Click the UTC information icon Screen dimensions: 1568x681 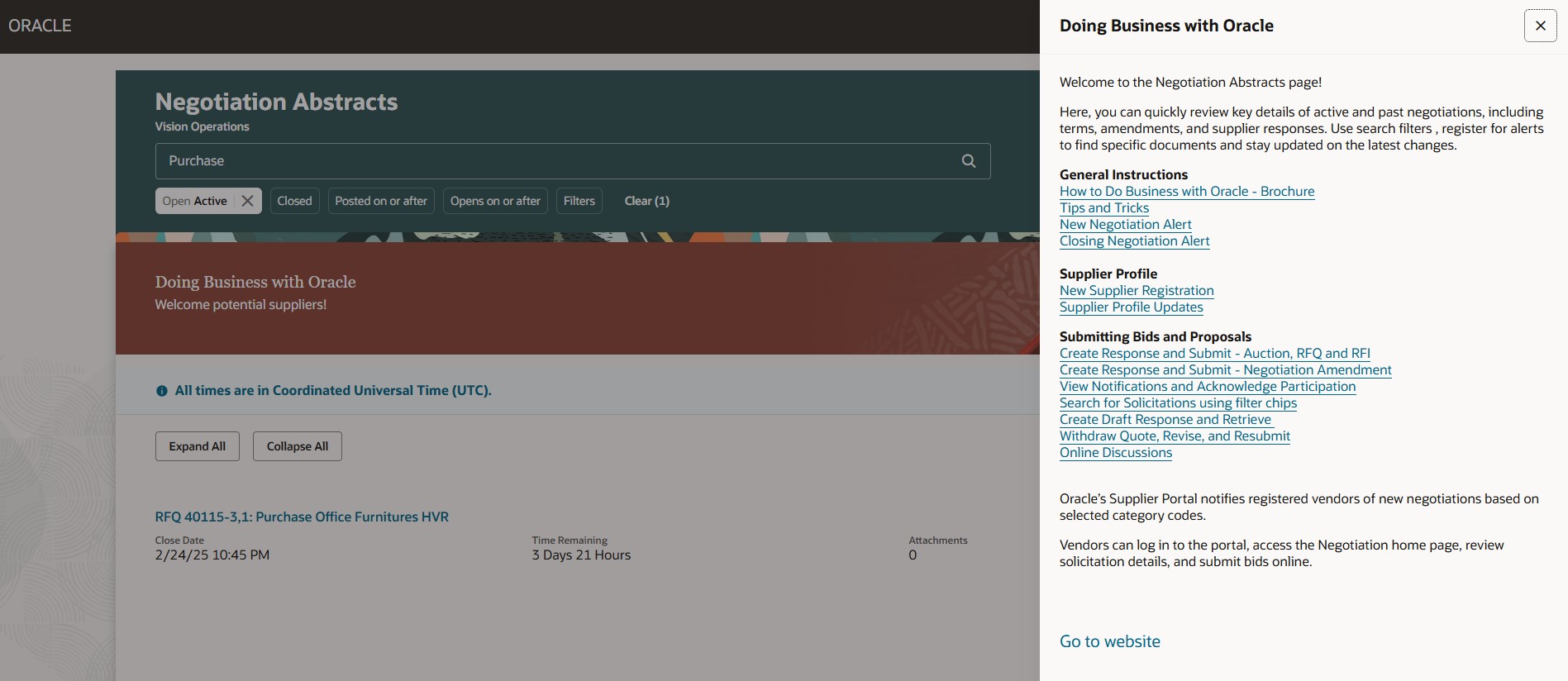click(162, 391)
